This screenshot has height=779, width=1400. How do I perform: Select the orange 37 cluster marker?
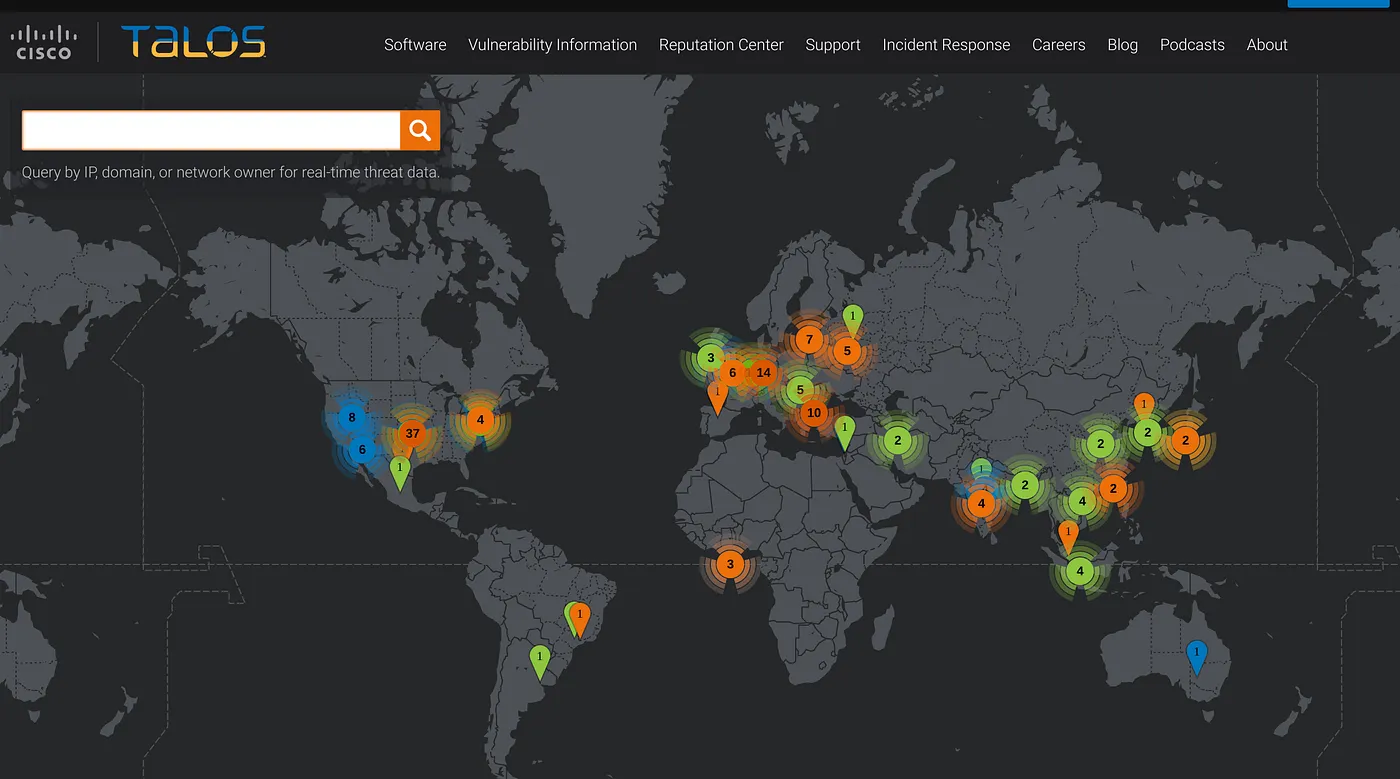[412, 433]
